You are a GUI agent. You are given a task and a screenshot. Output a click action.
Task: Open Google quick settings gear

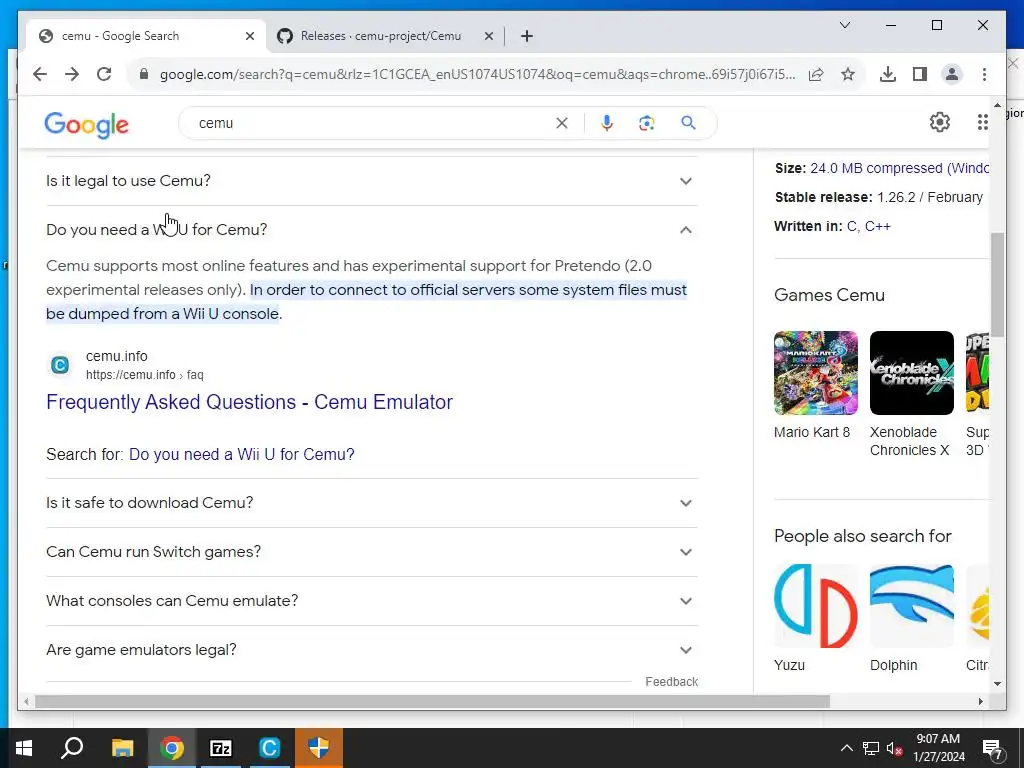click(x=939, y=122)
